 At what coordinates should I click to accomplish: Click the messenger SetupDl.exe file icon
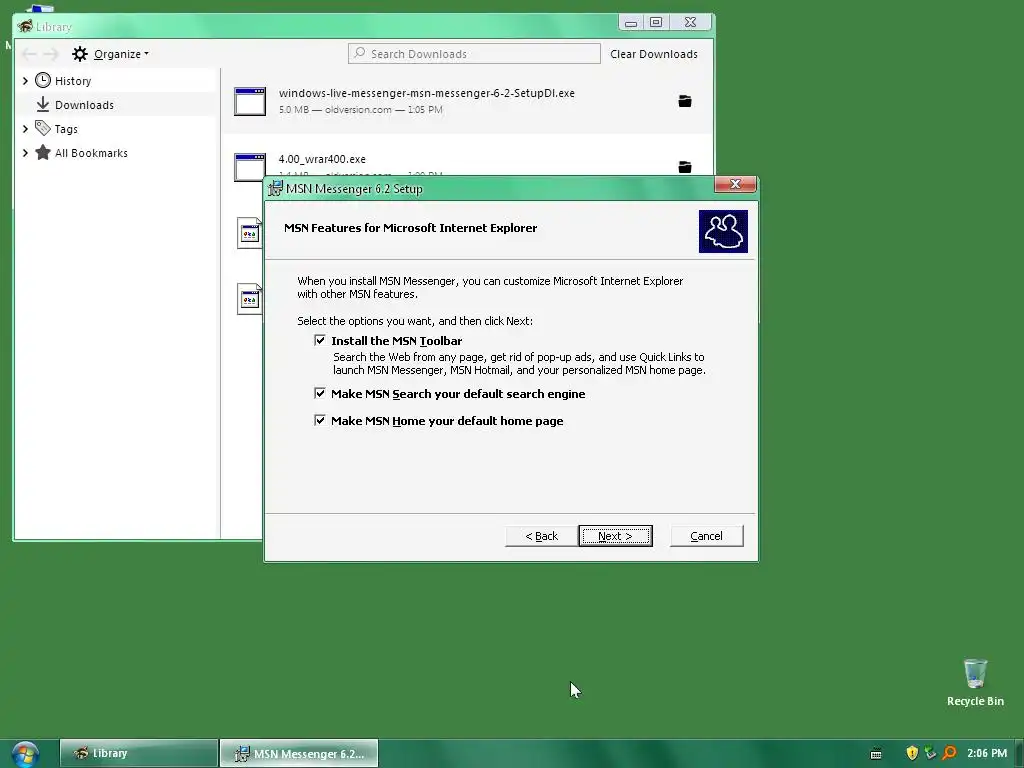click(250, 101)
